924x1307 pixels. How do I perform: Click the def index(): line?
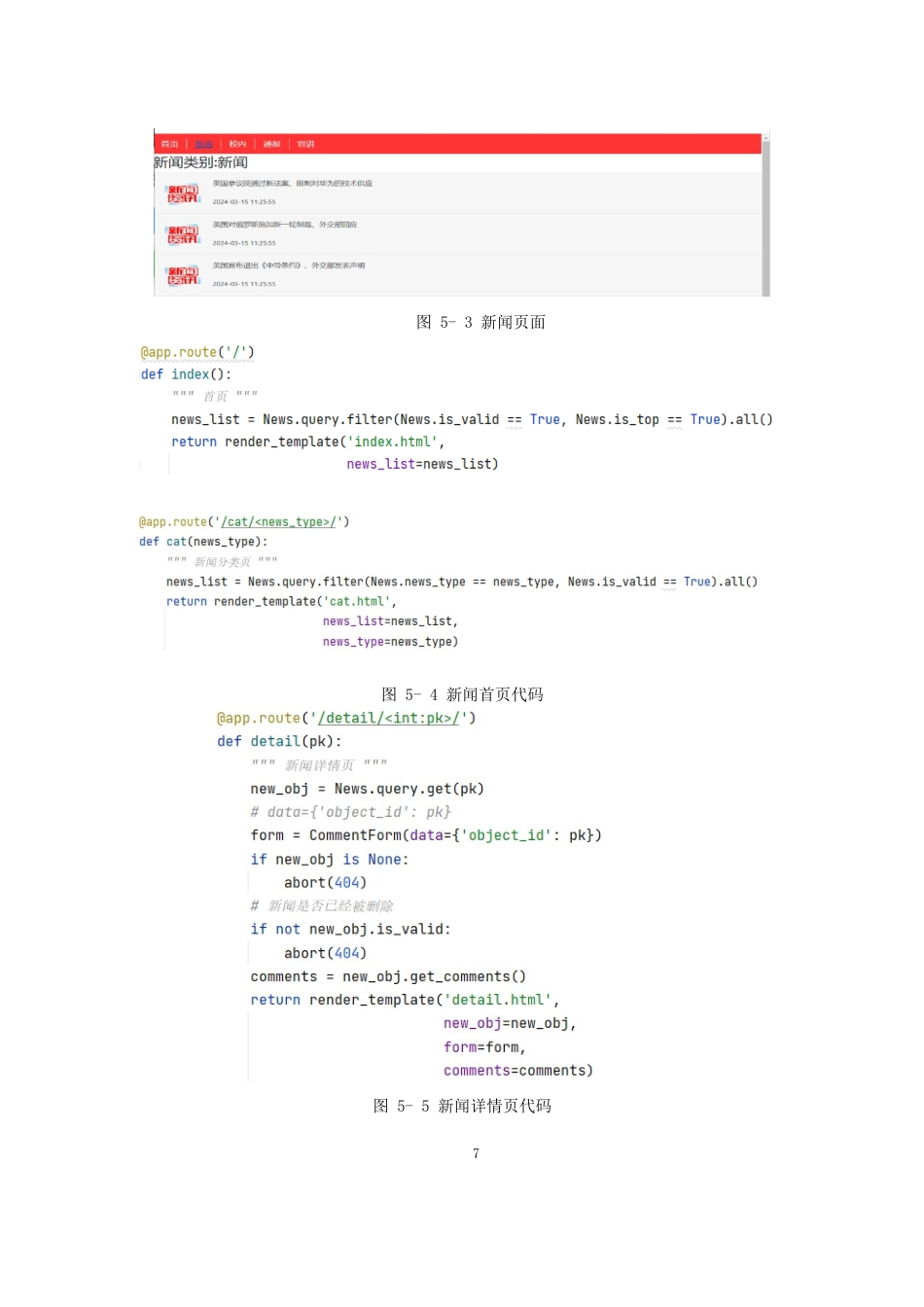click(x=186, y=374)
